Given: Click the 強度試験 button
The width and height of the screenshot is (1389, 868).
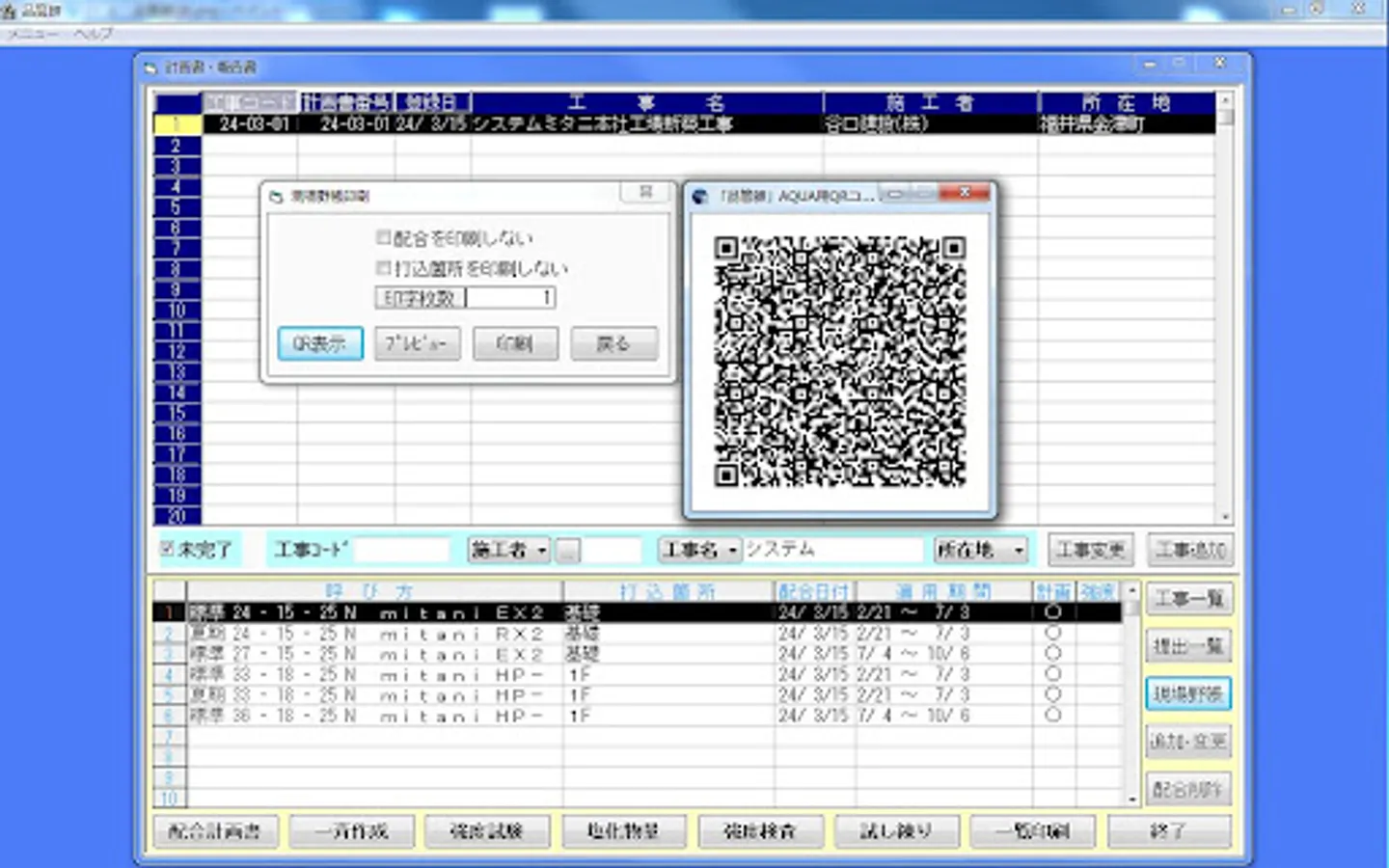Looking at the screenshot, I should (x=487, y=830).
